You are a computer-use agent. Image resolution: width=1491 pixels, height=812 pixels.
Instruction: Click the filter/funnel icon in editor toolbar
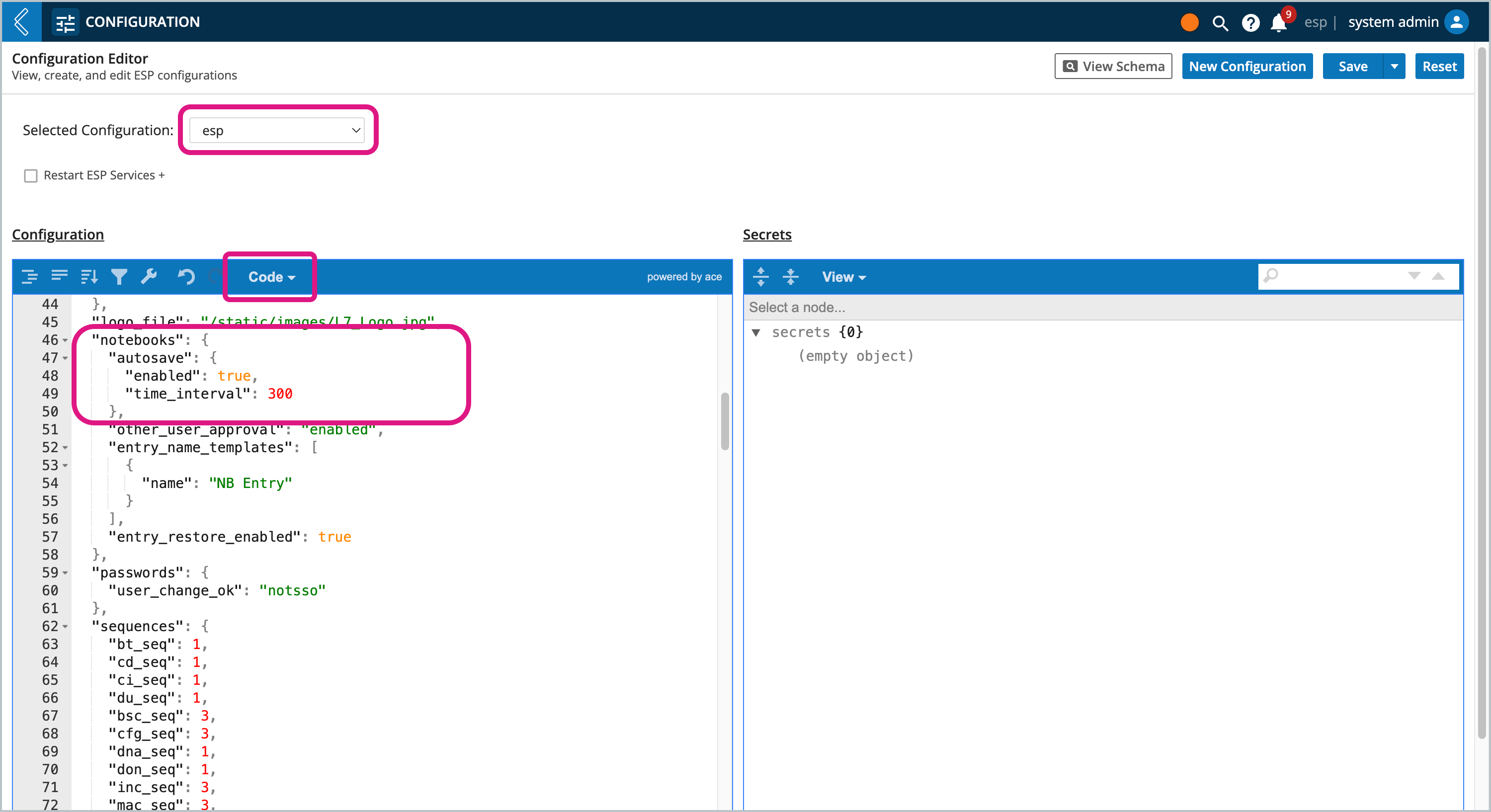[119, 277]
